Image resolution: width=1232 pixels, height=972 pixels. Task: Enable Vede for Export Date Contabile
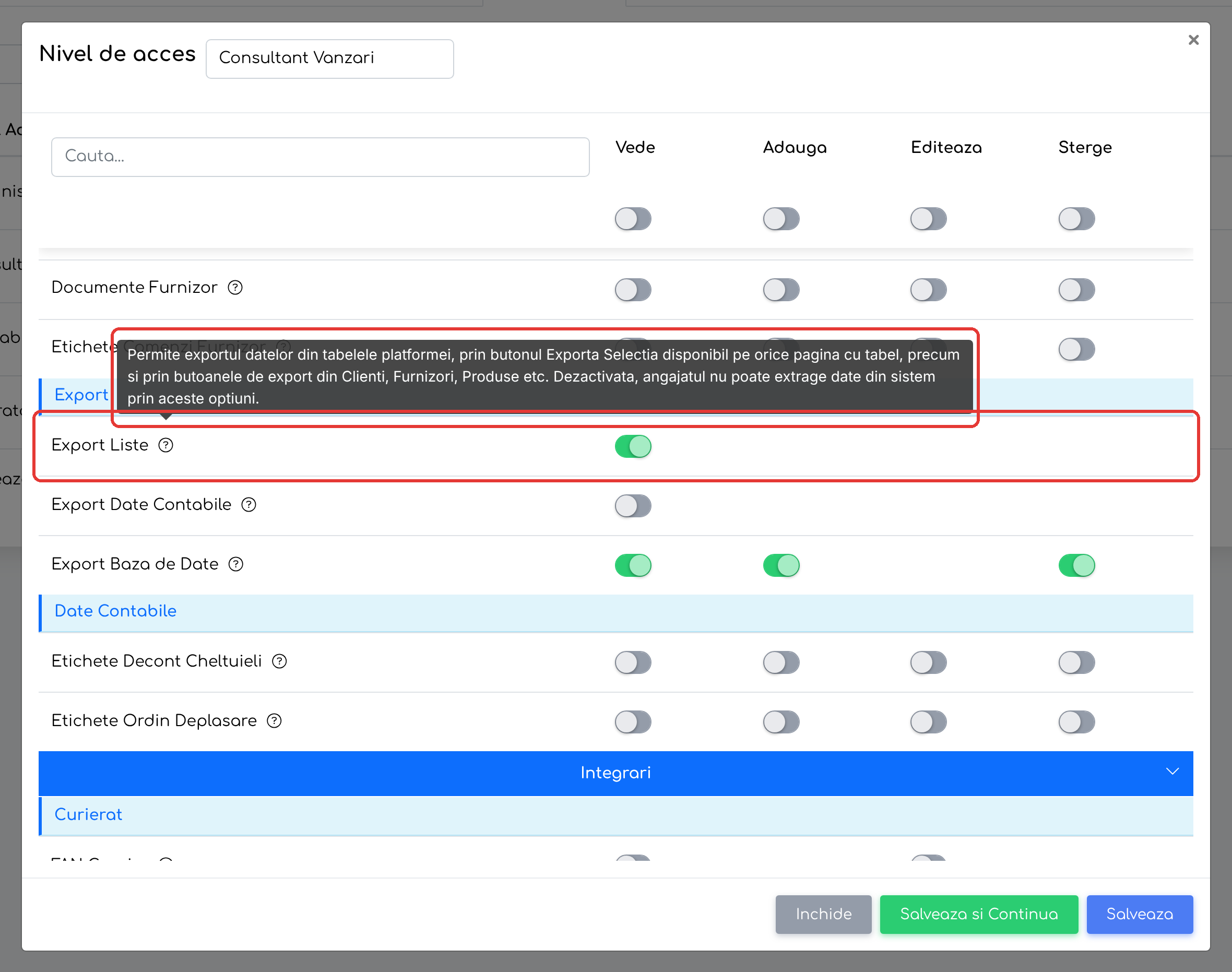tap(633, 506)
